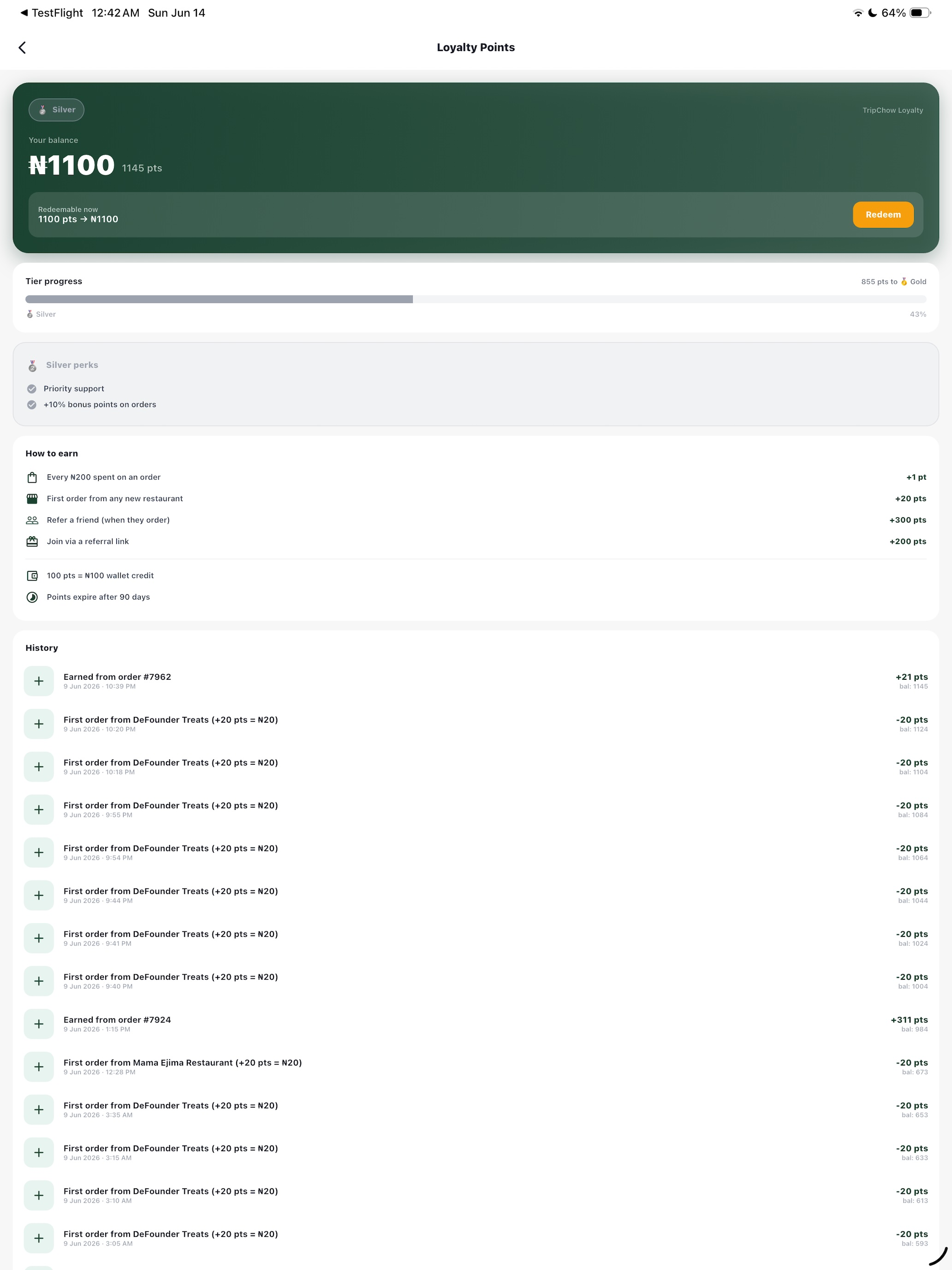Tap plus icon for DeFounder Treats 10:20 PM
Screen dimensions: 952x1270
tap(39, 724)
